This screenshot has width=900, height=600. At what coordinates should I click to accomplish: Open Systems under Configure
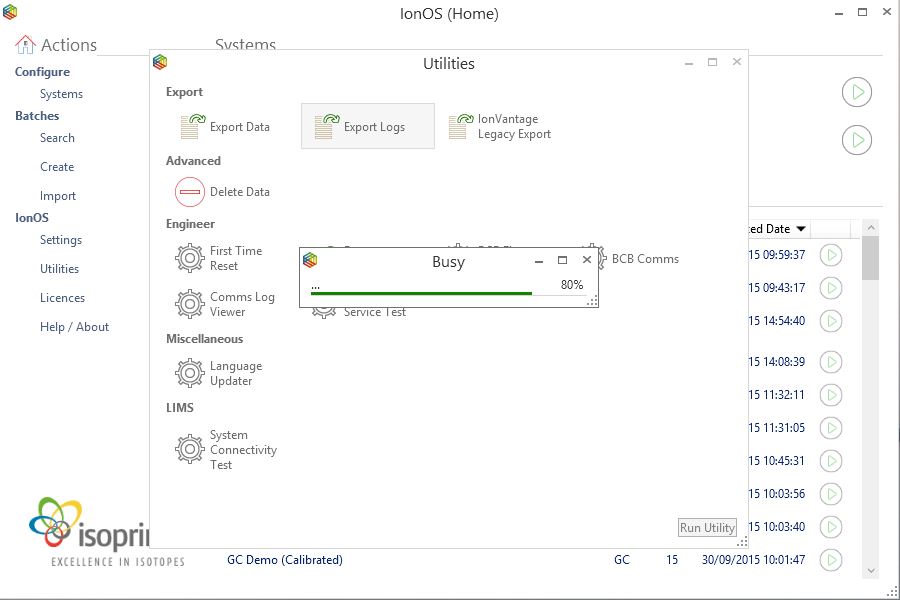61,94
